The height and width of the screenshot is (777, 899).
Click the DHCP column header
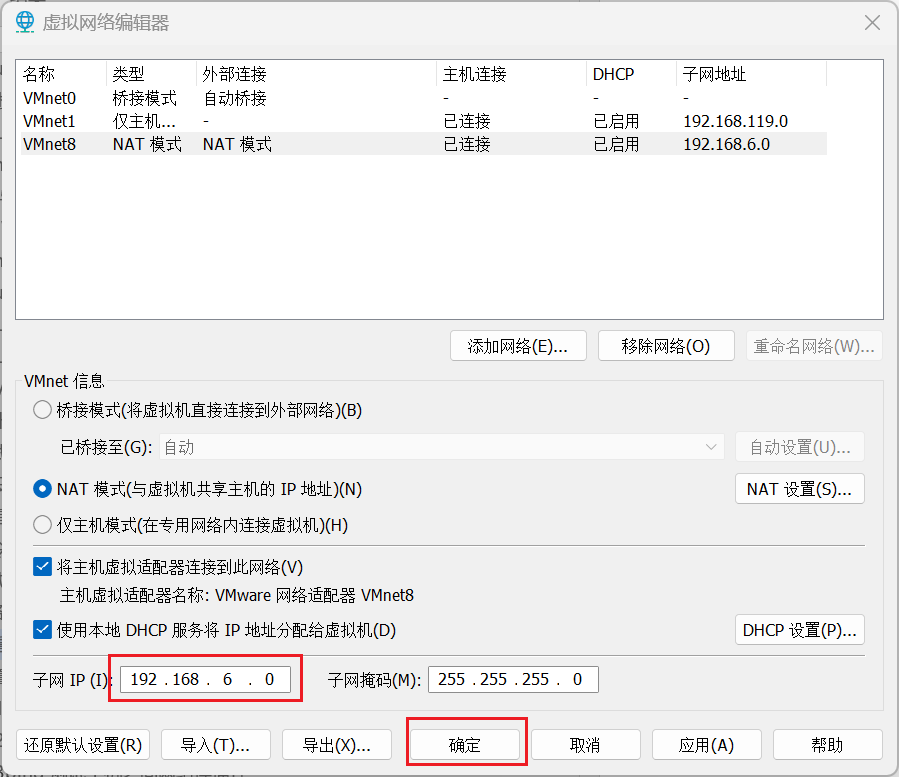click(x=631, y=74)
